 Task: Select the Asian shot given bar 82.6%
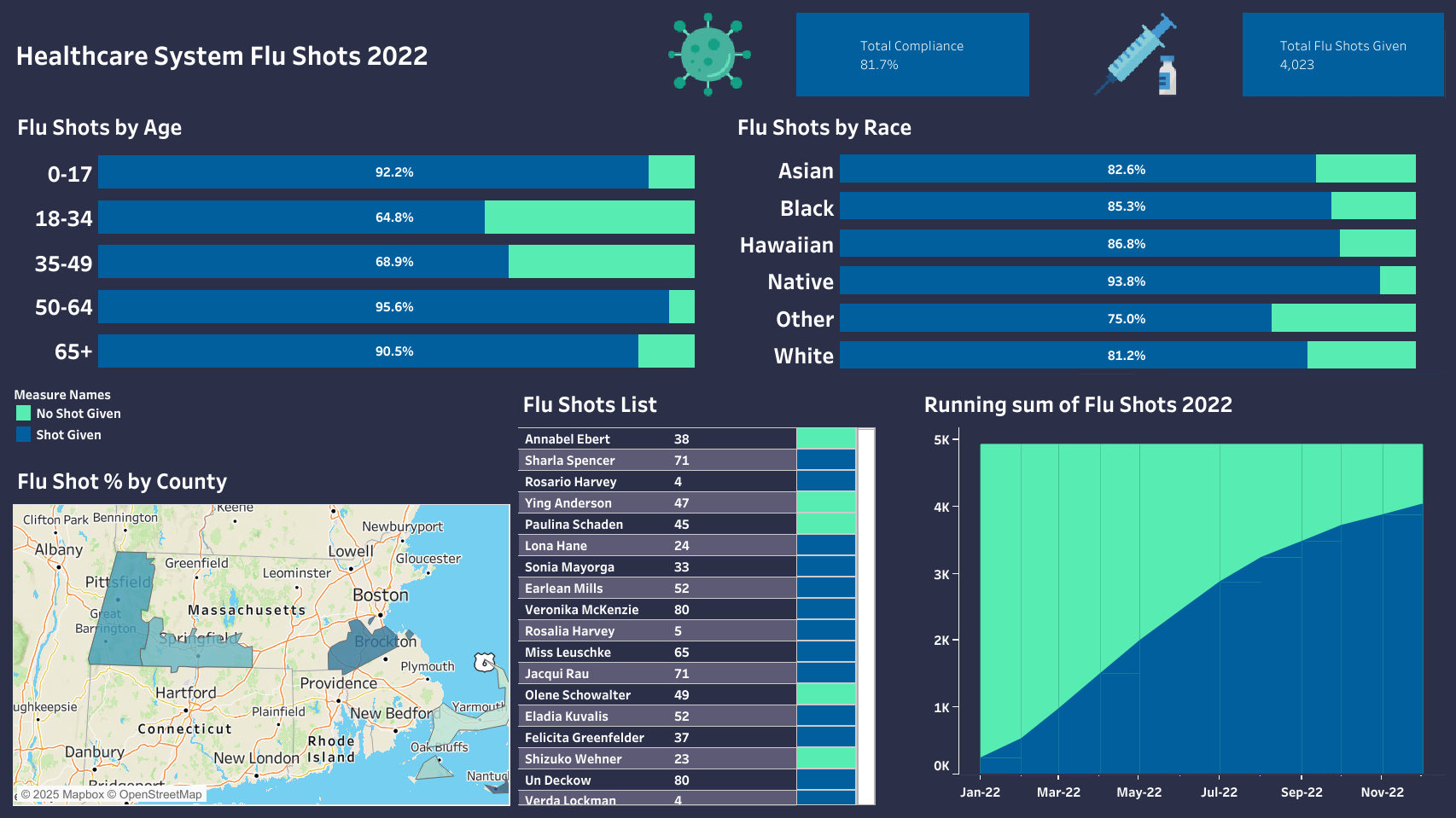point(1078,169)
